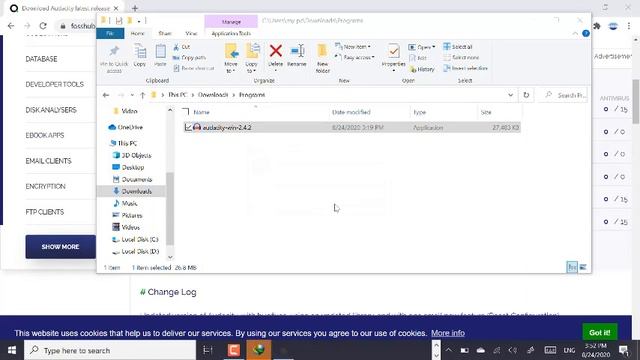Open EMAIL CLIENTS category link
The height and width of the screenshot is (360, 640).
(48, 161)
